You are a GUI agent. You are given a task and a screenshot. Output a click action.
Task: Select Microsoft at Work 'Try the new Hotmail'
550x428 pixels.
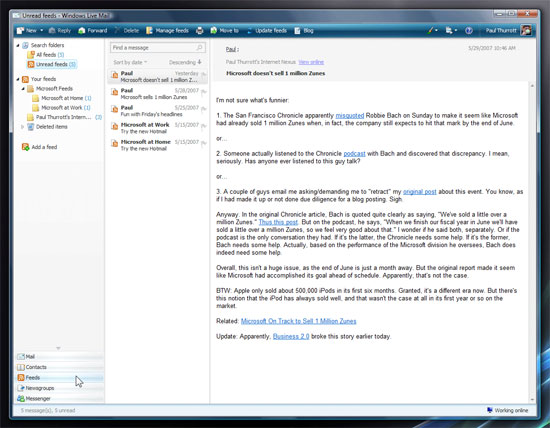[157, 128]
